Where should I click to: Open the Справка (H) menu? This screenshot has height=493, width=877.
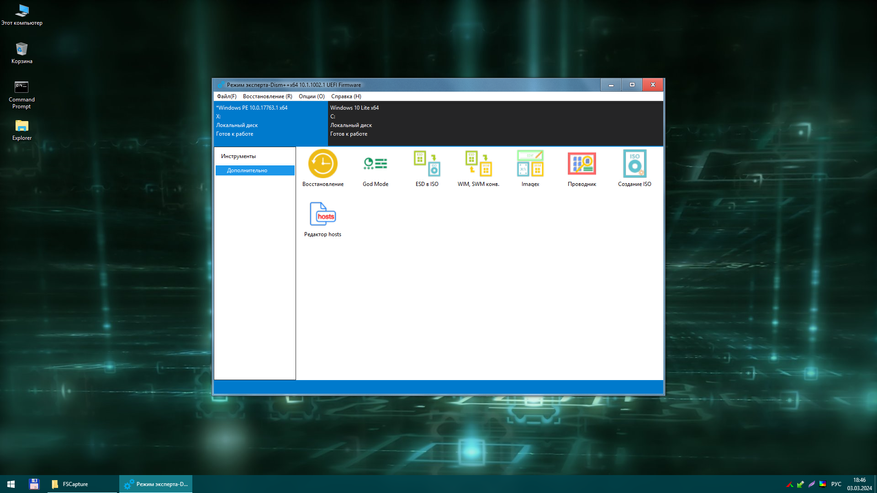[346, 96]
